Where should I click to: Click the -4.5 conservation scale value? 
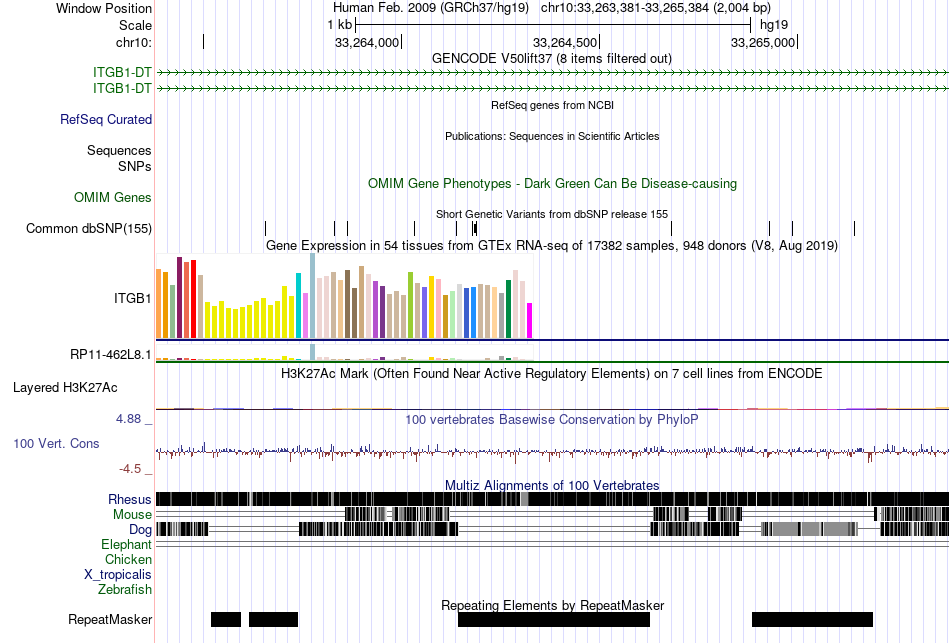(x=130, y=469)
